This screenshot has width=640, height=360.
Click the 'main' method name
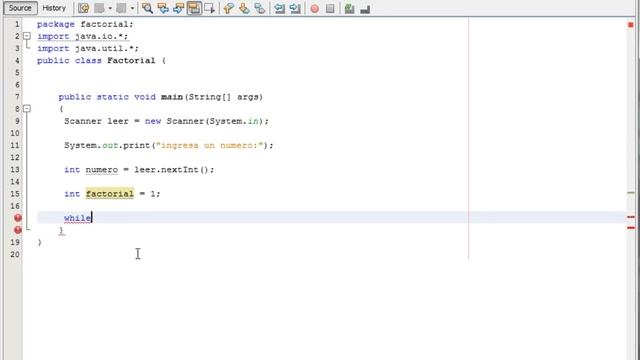172,97
